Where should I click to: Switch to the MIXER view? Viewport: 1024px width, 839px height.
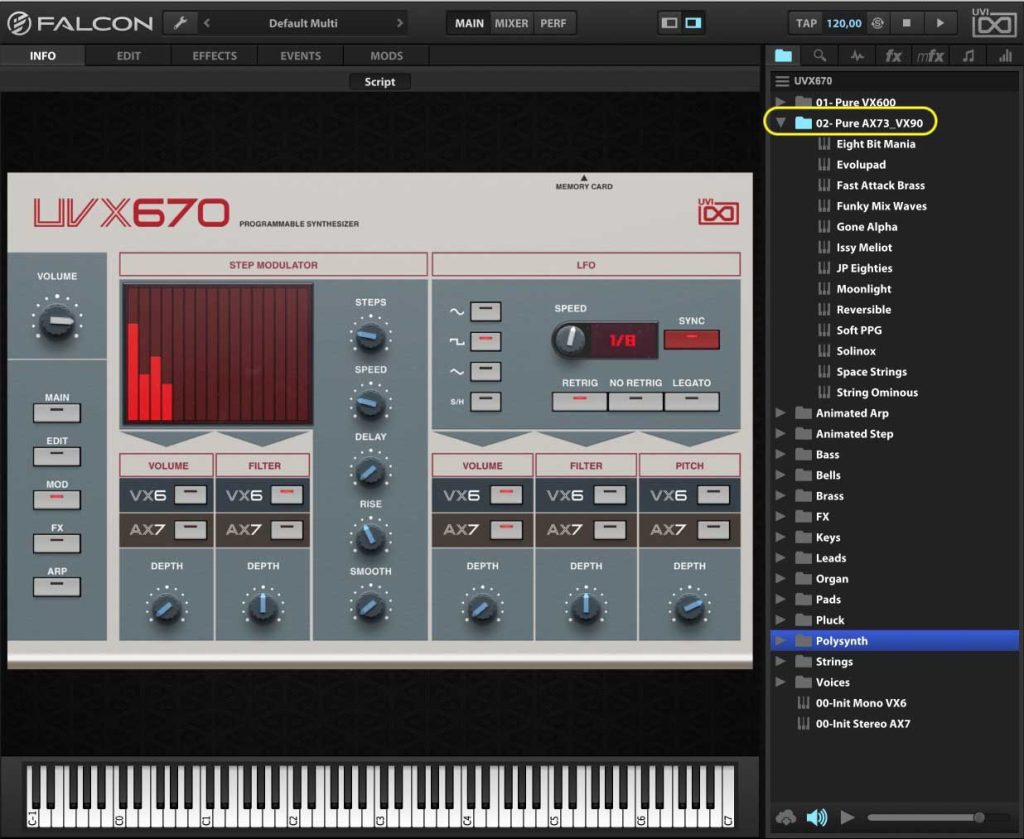pyautogui.click(x=511, y=23)
